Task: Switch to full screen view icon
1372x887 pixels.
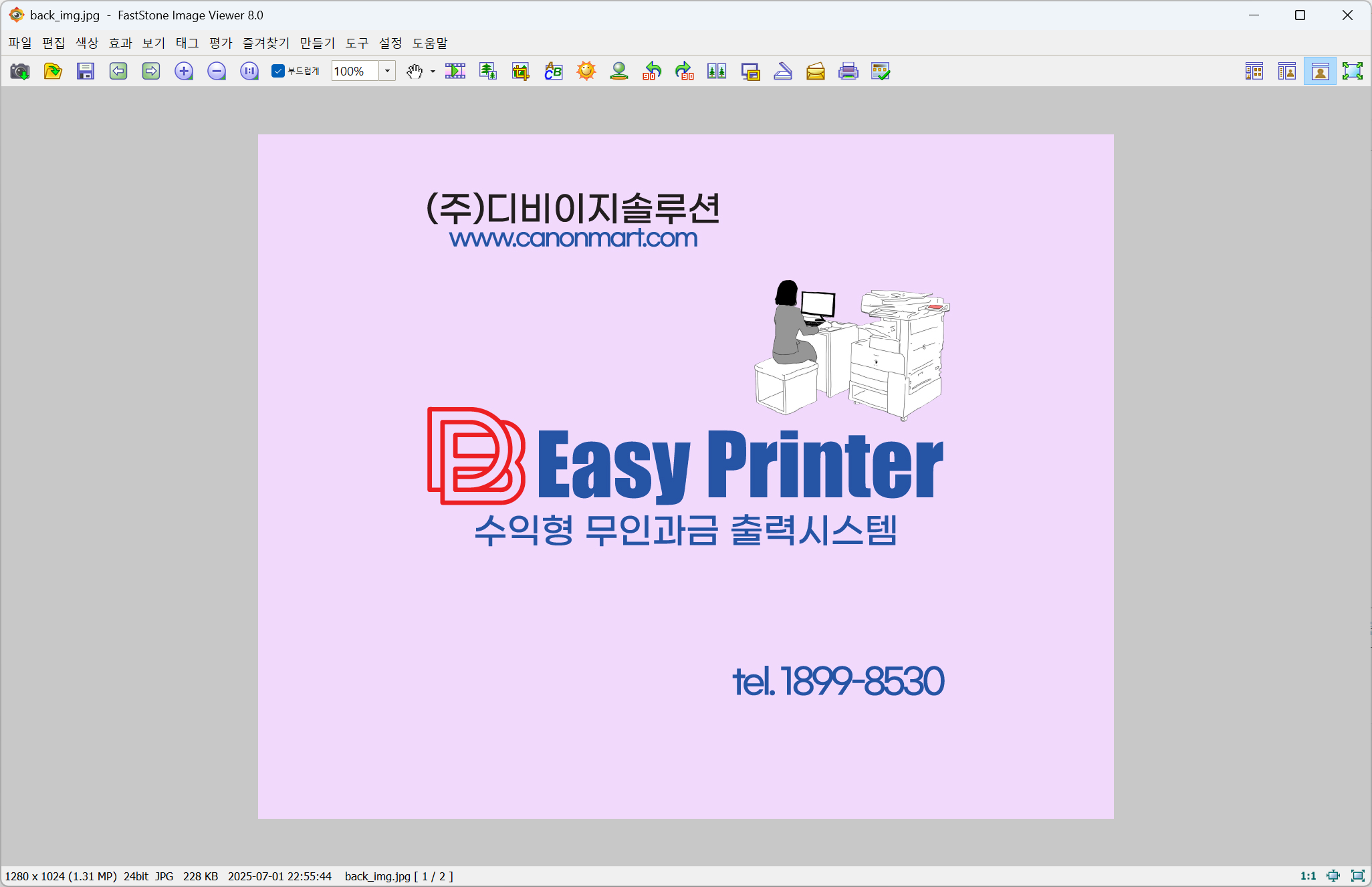Action: pyautogui.click(x=1352, y=72)
